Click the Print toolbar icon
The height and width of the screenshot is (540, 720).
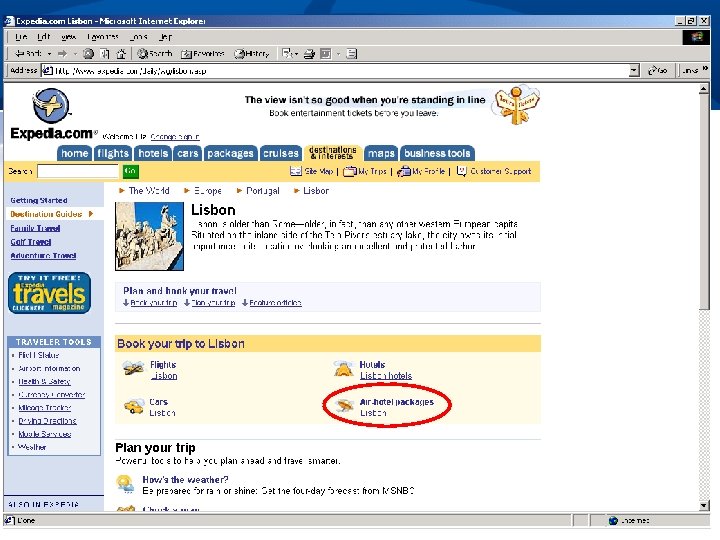(x=309, y=54)
